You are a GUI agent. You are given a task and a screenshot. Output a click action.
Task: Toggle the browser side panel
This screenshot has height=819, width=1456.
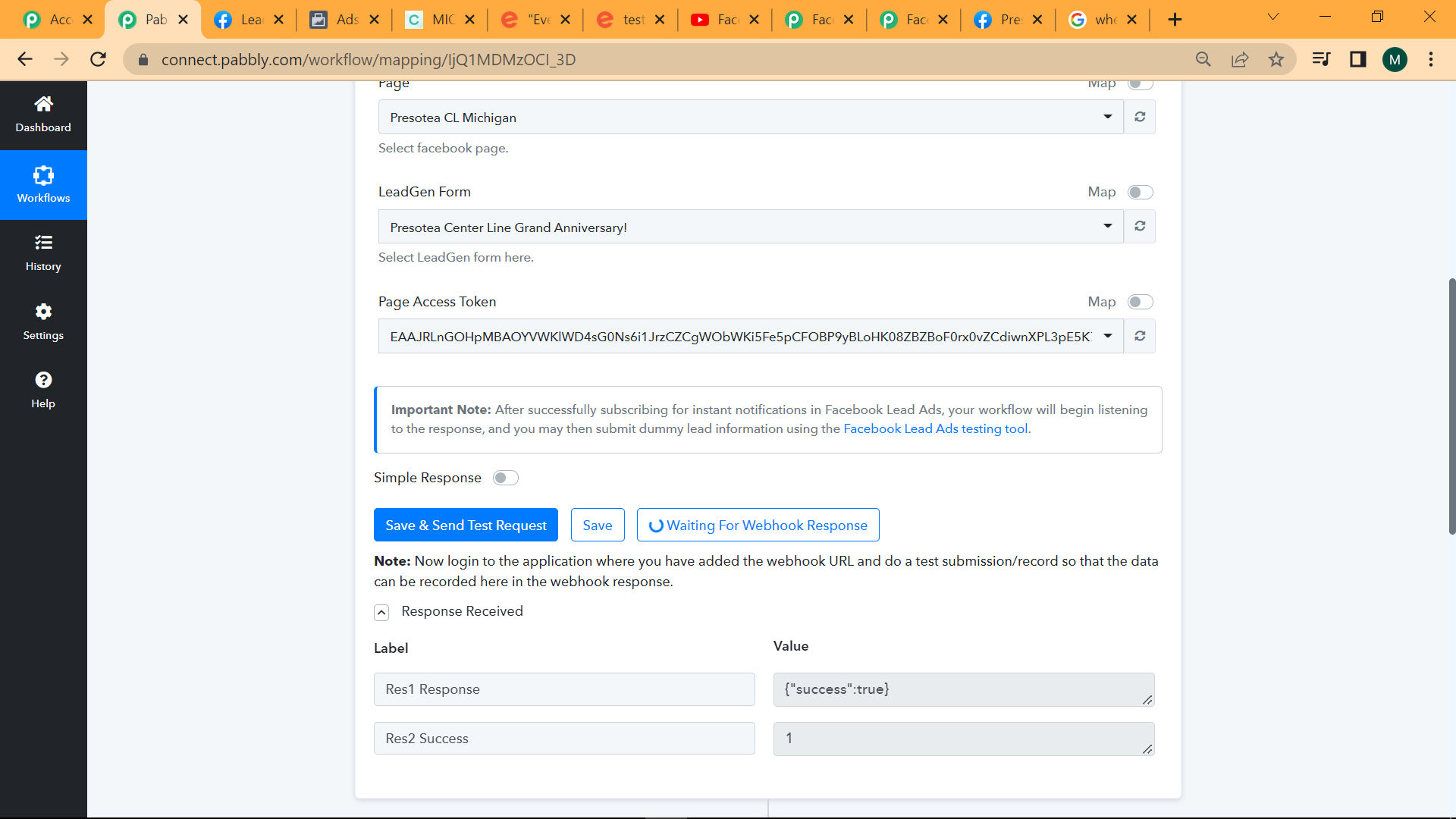point(1357,59)
